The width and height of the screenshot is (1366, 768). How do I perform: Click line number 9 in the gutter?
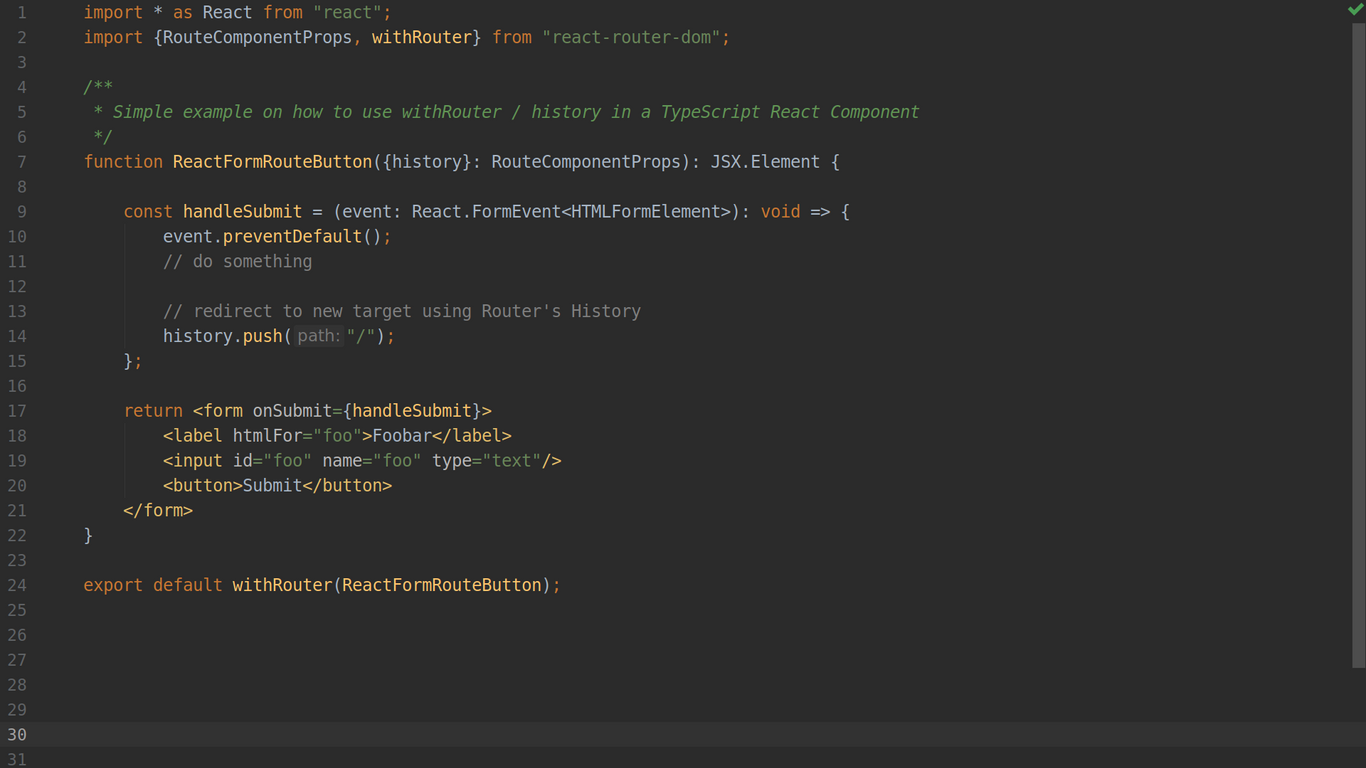(x=21, y=211)
